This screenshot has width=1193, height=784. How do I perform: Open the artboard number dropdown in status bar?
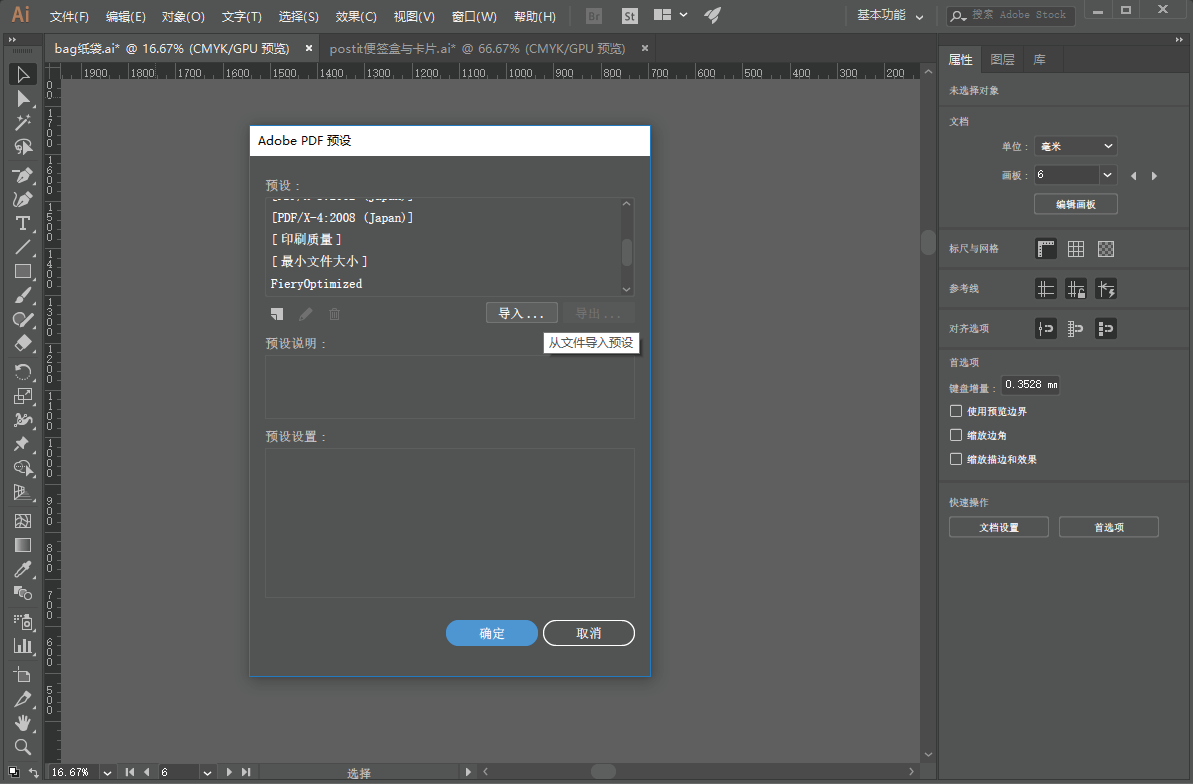pyautogui.click(x=207, y=773)
